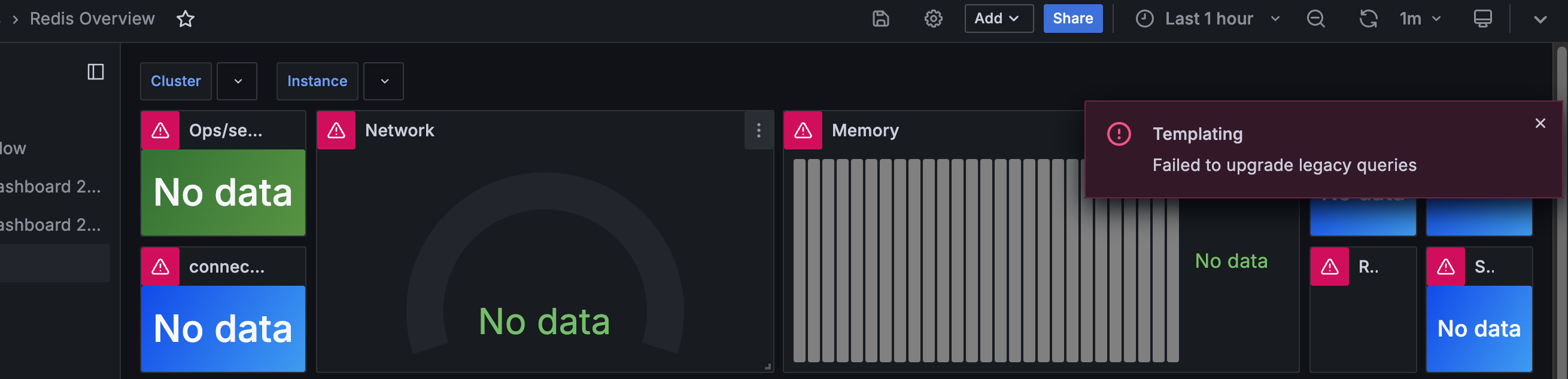
Task: Click the green No data stat panel
Action: pyautogui.click(x=223, y=192)
